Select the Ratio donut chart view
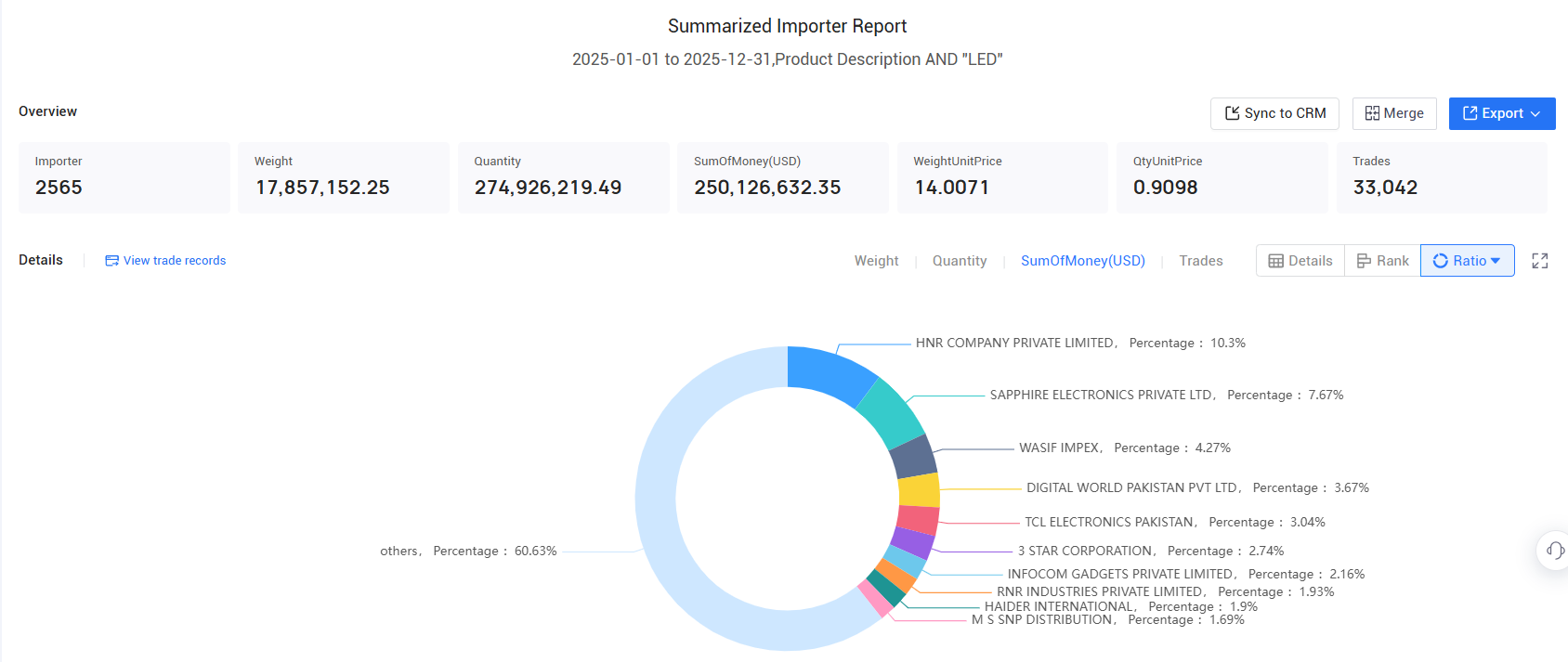The image size is (1568, 662). point(1459,261)
